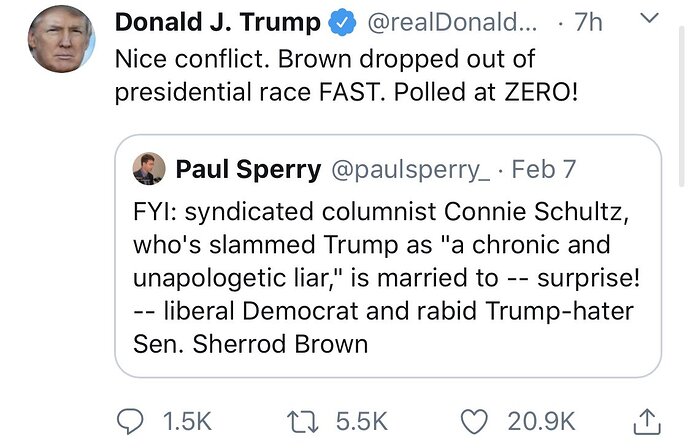Click the vertical scrollbar on right edge
The width and height of the screenshot is (690, 448).
click(x=681, y=106)
